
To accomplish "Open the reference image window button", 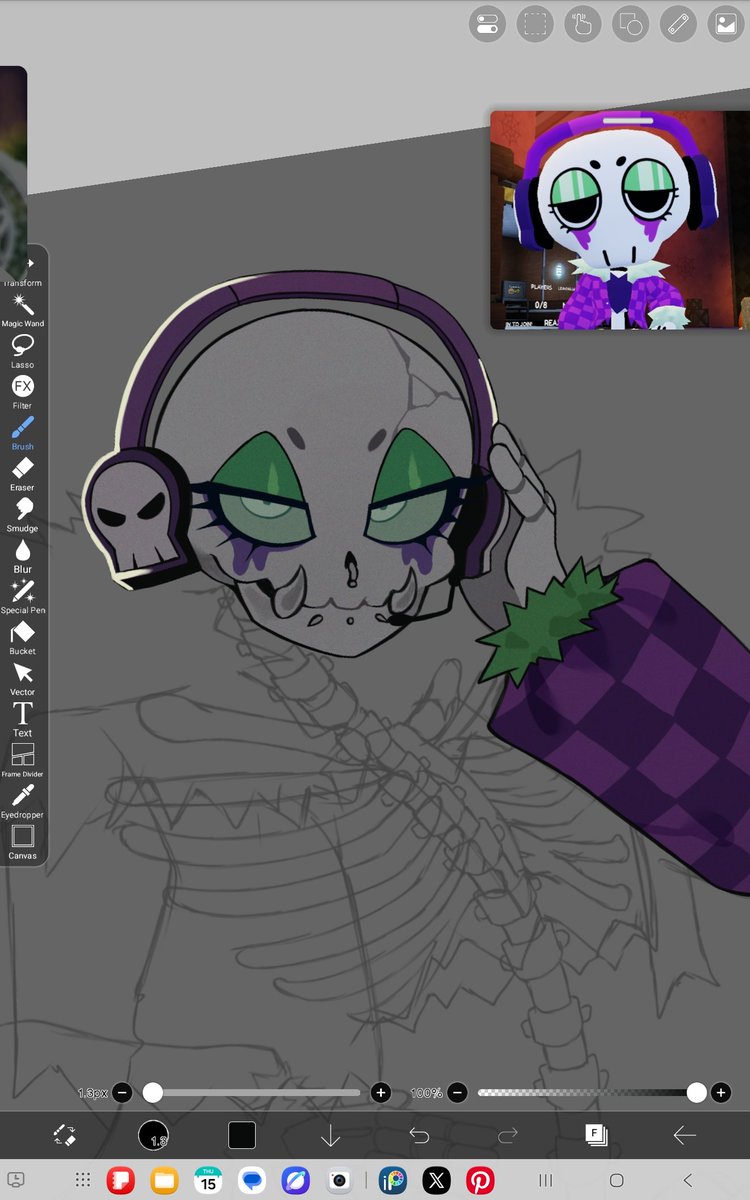I will pos(725,24).
